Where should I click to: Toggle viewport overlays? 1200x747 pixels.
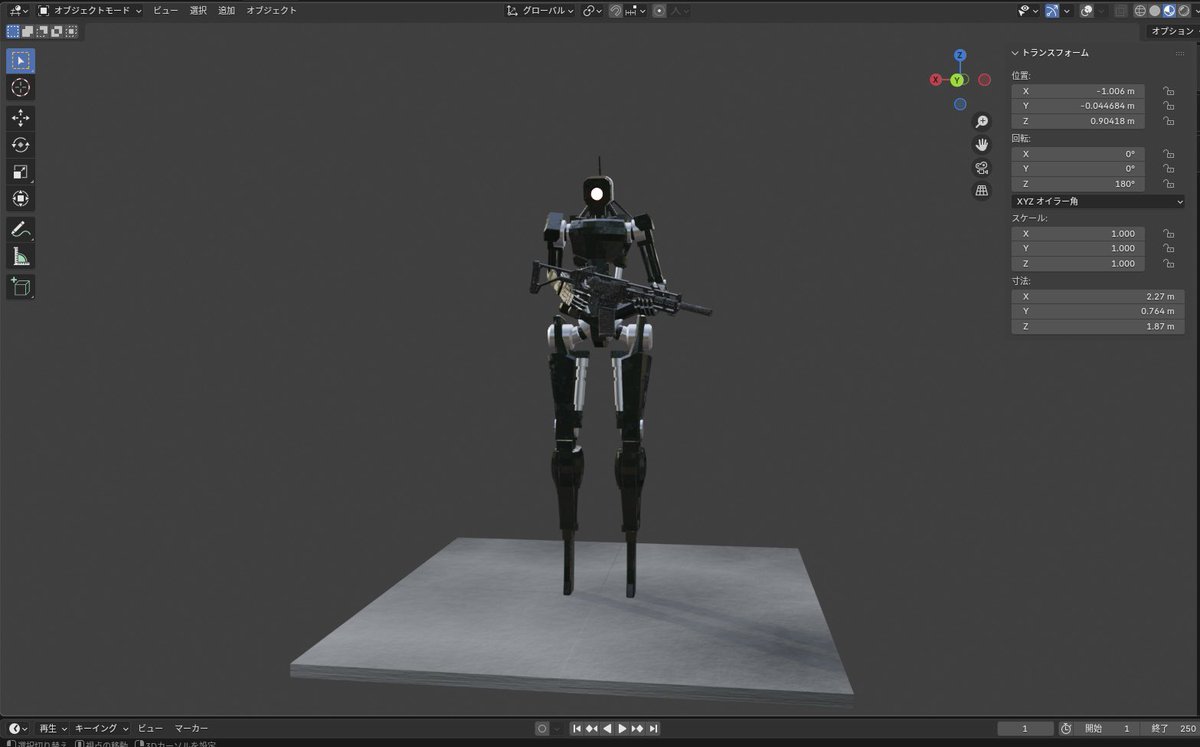pyautogui.click(x=1086, y=11)
